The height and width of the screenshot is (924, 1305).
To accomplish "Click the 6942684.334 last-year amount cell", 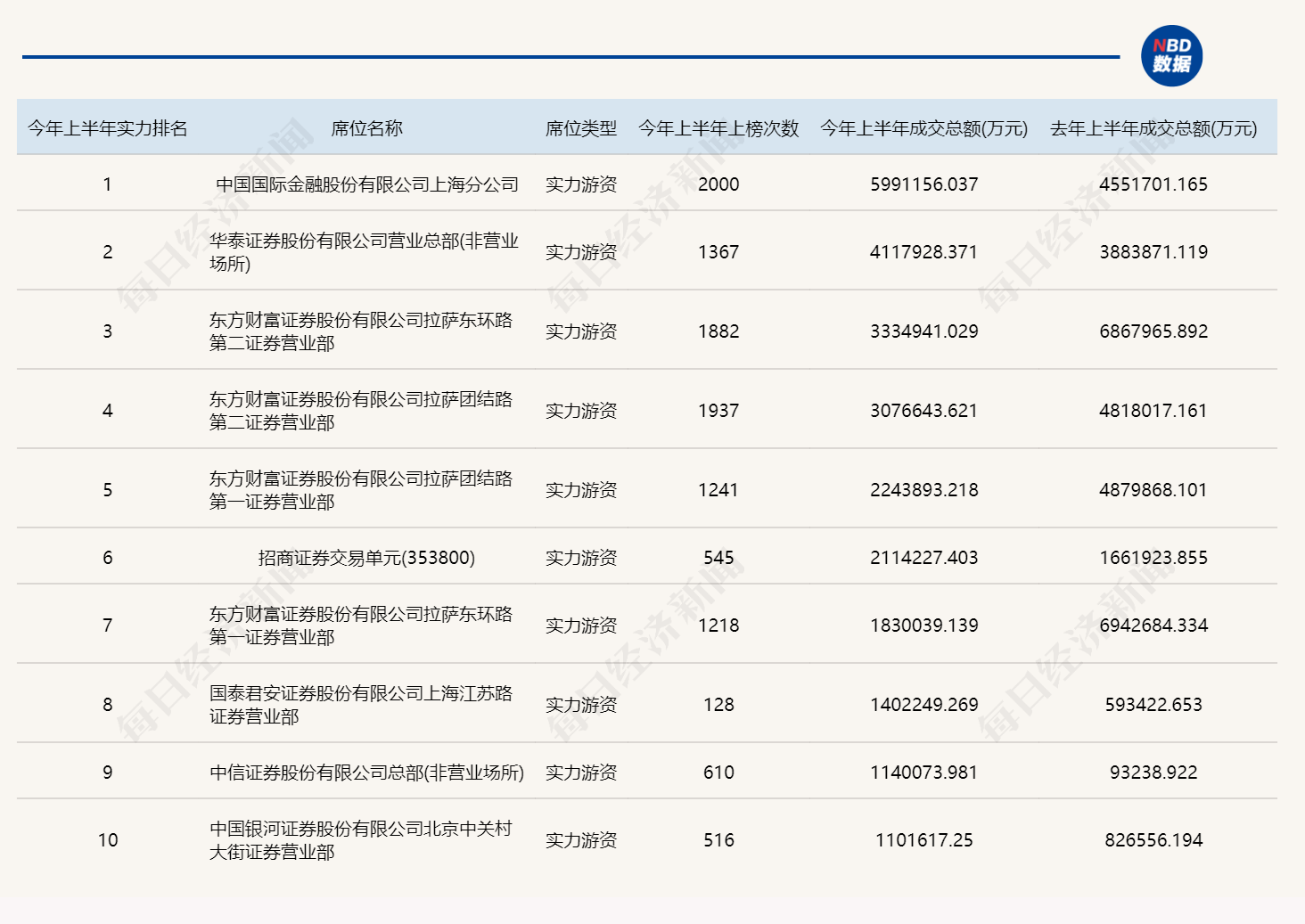I will point(1153,626).
